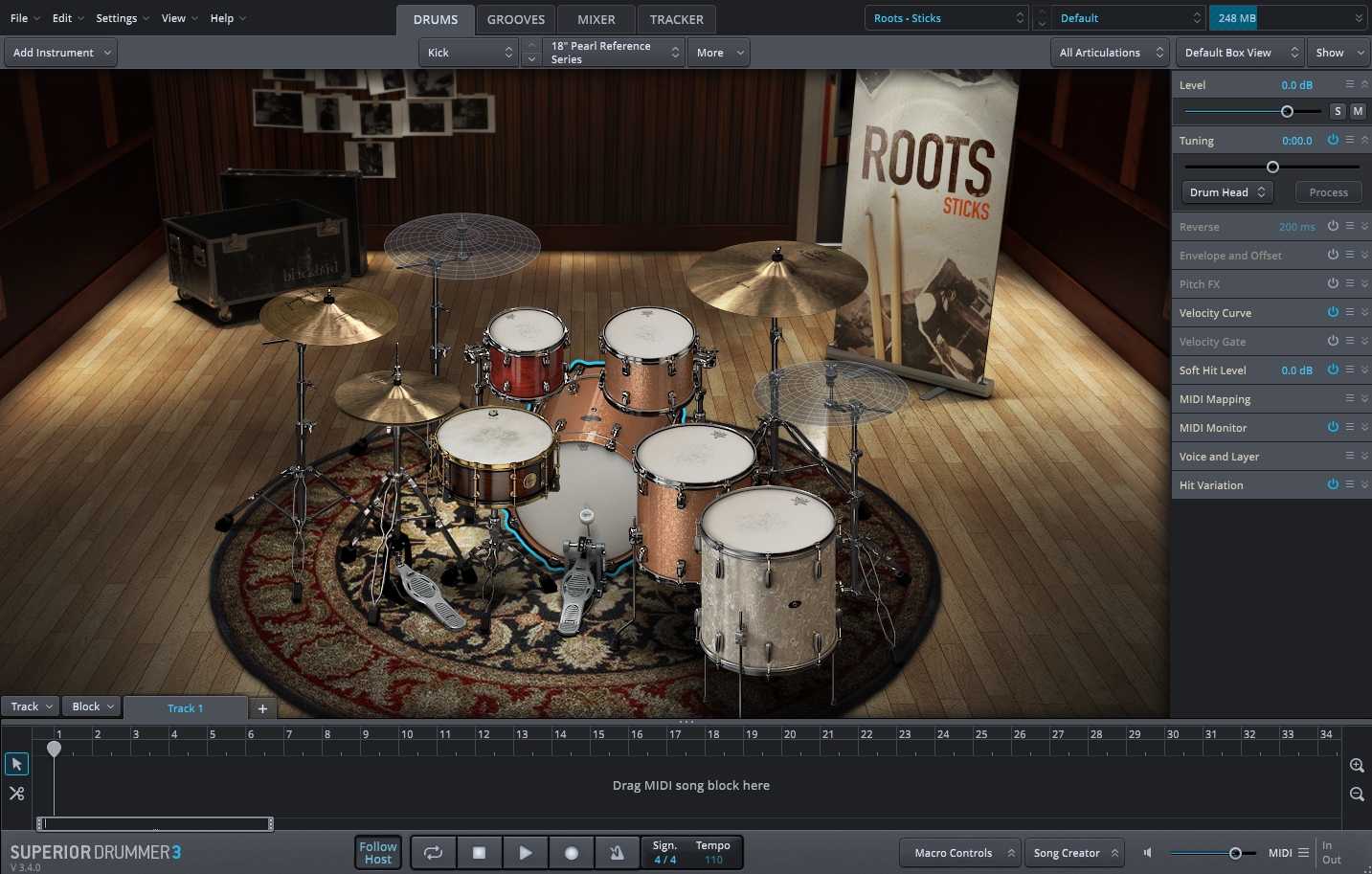1372x874 pixels.
Task: Open the Settings menu
Action: 116,17
